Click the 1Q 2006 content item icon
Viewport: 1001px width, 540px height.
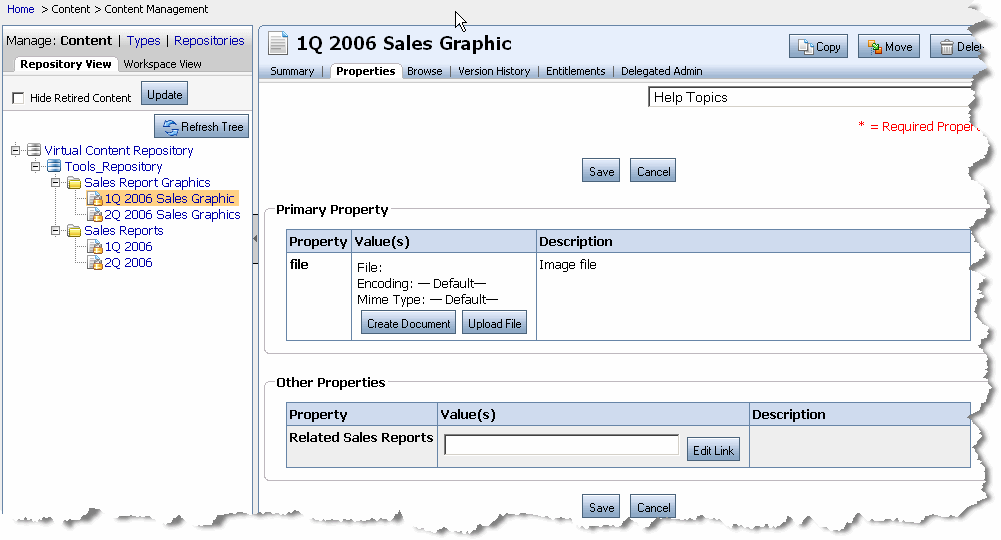(x=95, y=247)
